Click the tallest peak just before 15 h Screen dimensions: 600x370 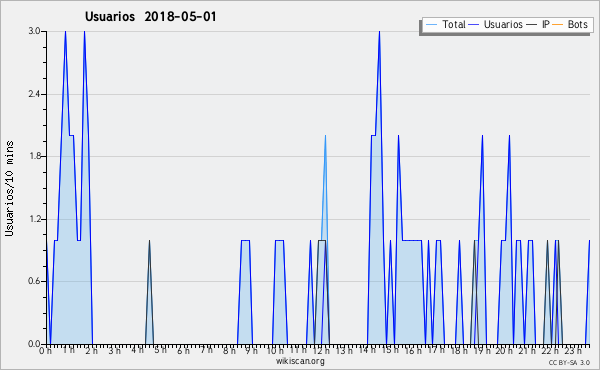[379, 32]
